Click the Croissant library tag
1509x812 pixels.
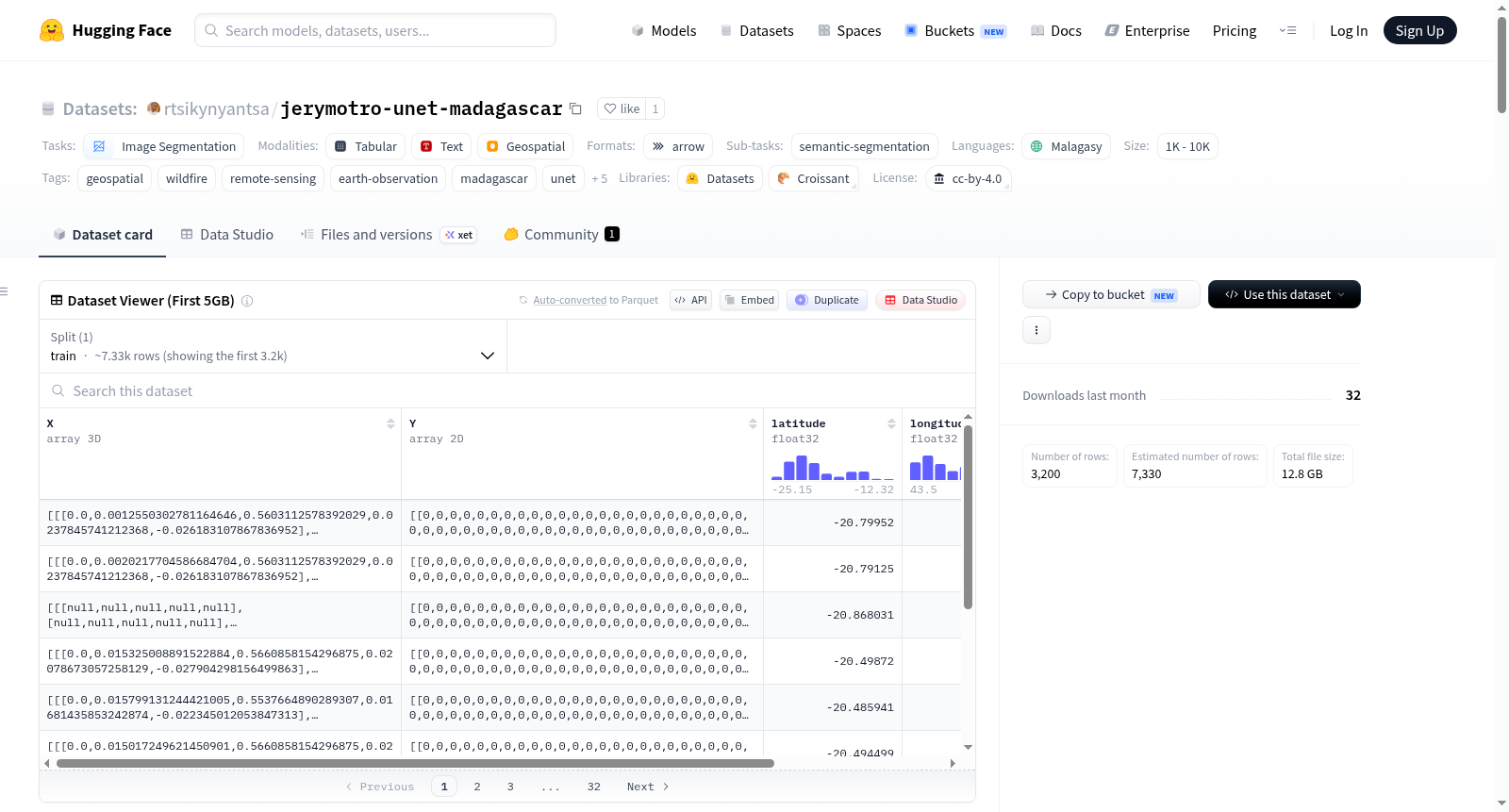pyautogui.click(x=813, y=178)
